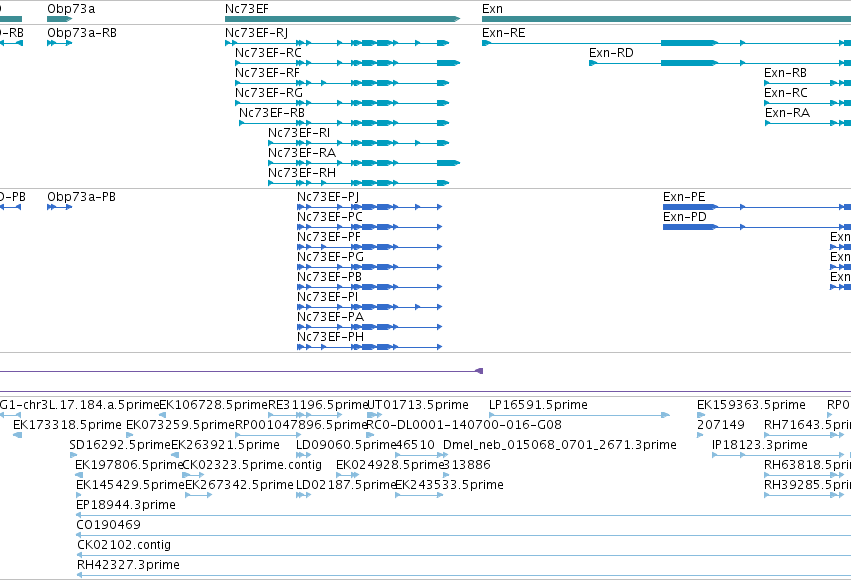Screen dimensions: 851x580
Task: Select the CO190469 feature label
Action: click(x=109, y=525)
